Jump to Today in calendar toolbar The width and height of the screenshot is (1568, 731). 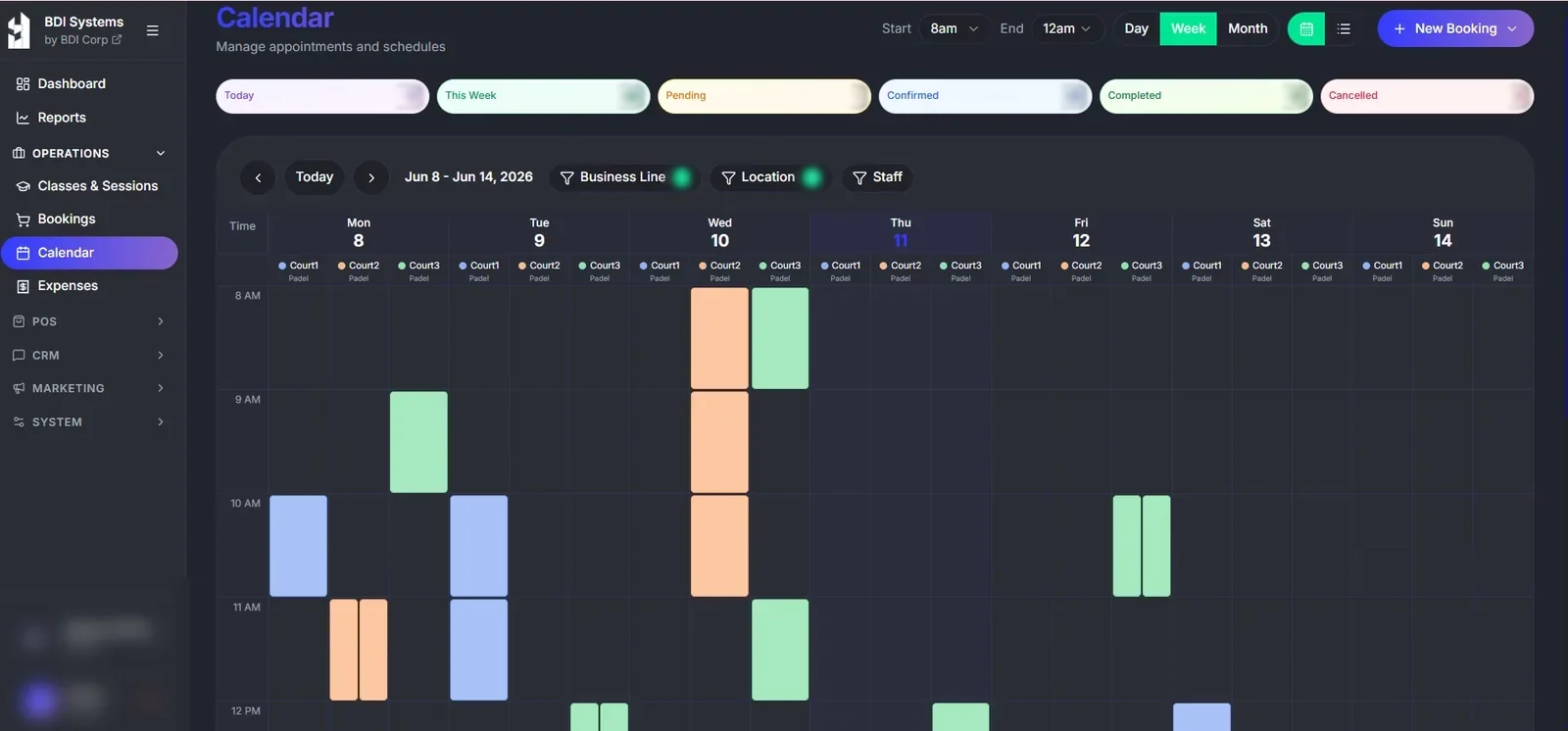(x=315, y=177)
